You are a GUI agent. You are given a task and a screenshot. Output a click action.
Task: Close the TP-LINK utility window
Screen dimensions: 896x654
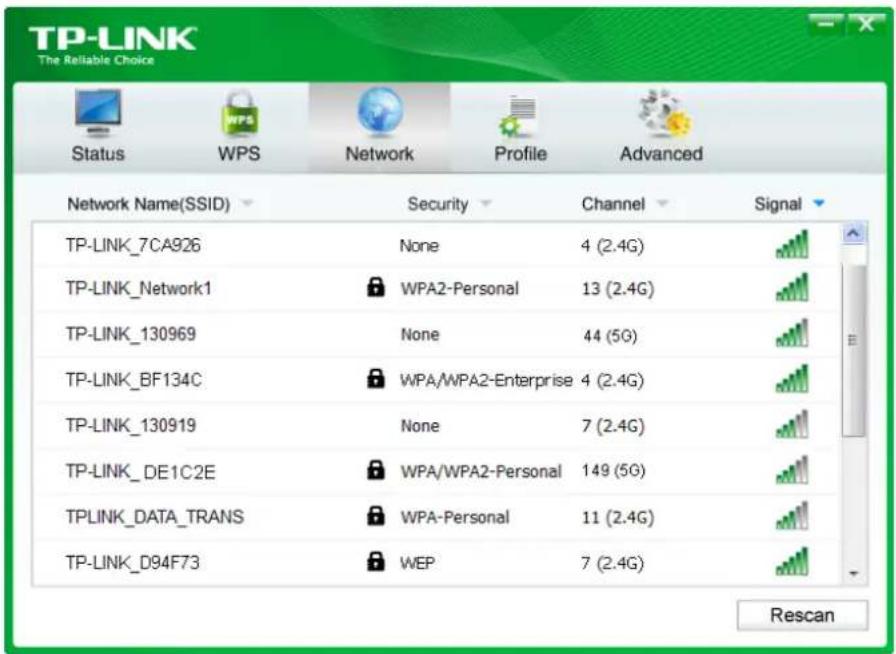(x=865, y=23)
